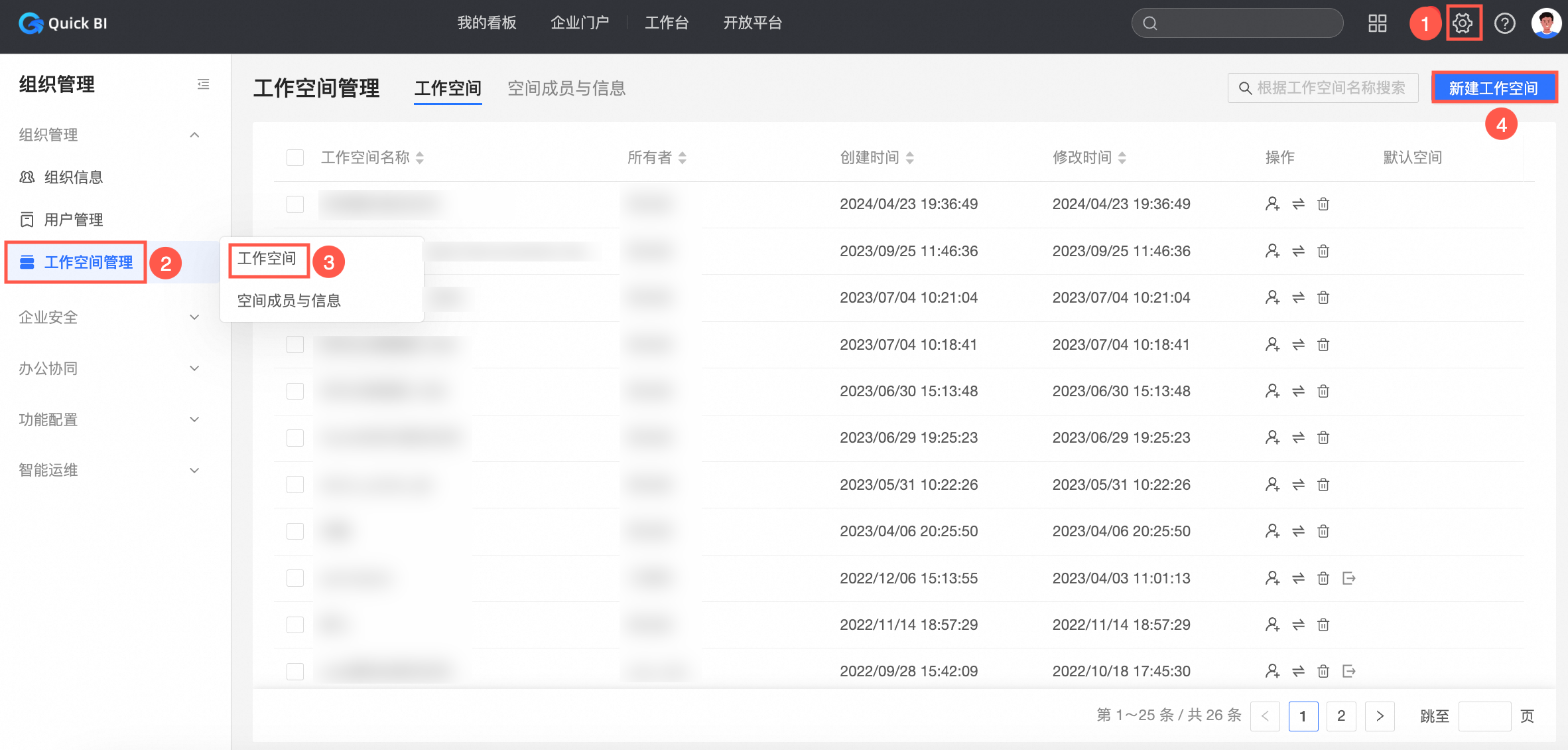
Task: Open 工作台 in top navigation
Action: coord(667,23)
